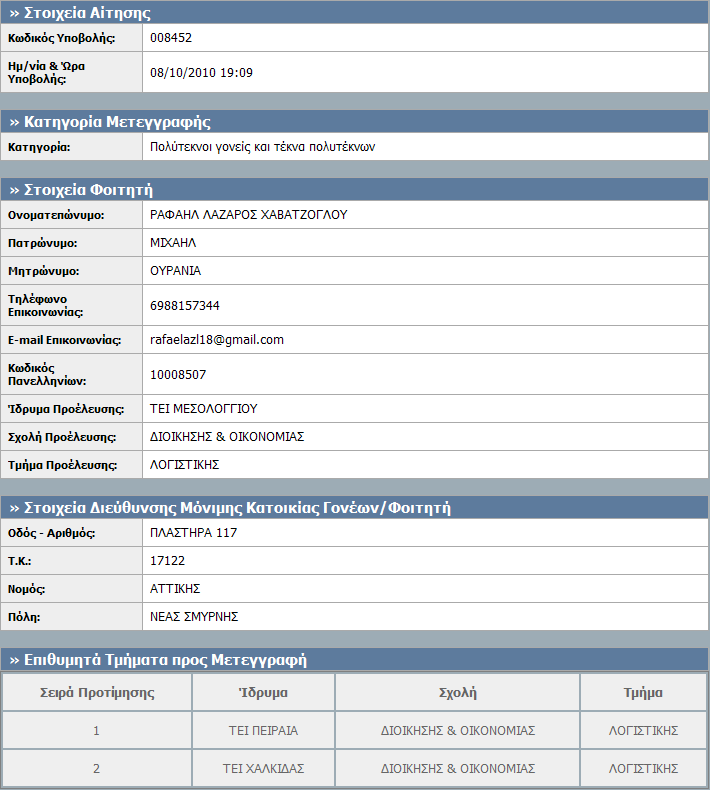Select the ΤΕΙ ΠΕΙΡΑΙΑ cell
Viewport: 710px width, 790px height.
[264, 730]
